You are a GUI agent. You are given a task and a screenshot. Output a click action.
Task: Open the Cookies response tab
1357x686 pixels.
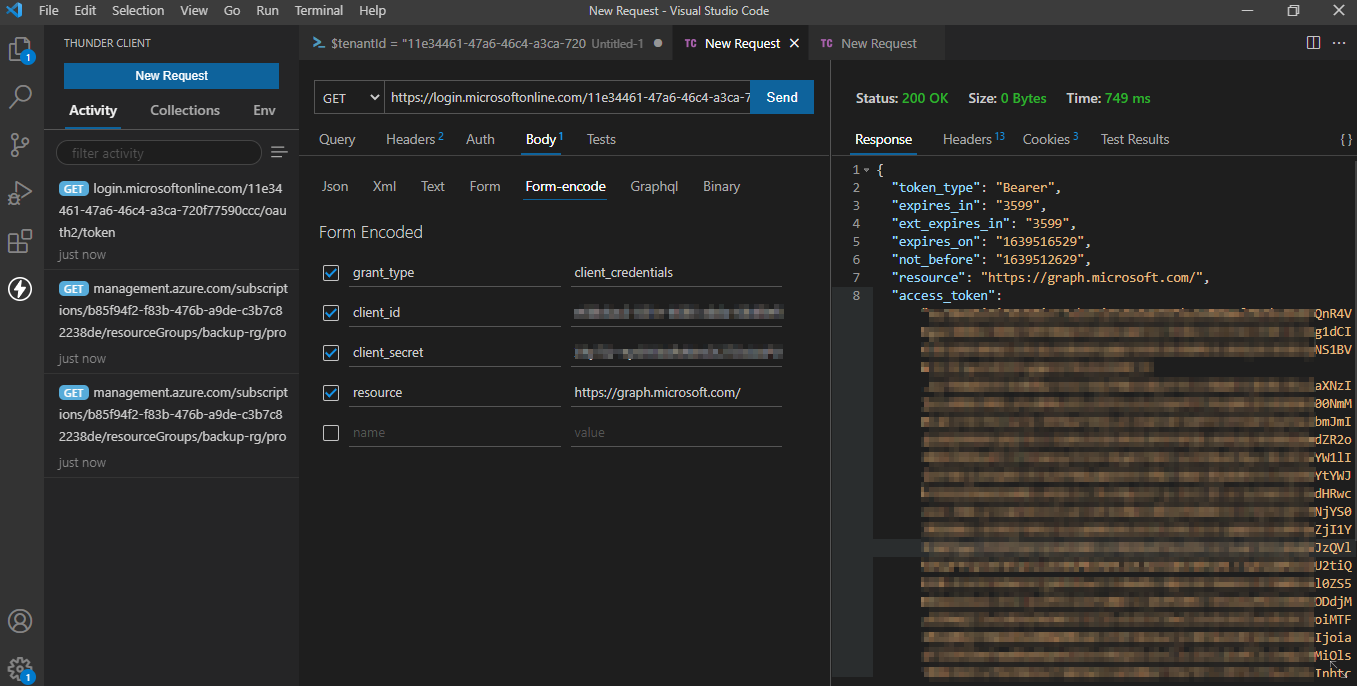1050,139
